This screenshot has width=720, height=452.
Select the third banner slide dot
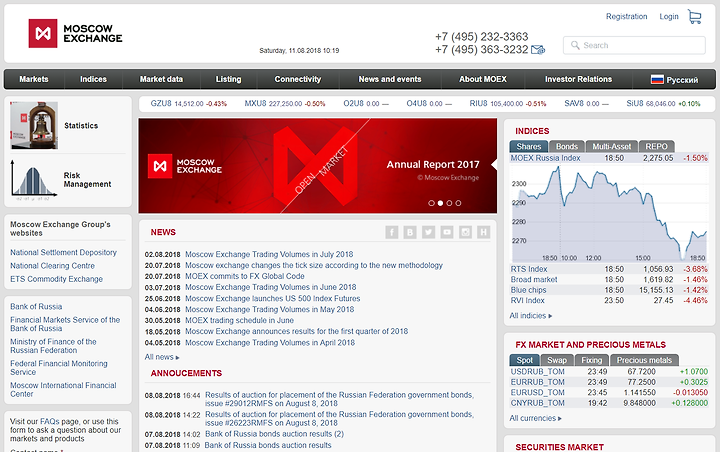(449, 203)
